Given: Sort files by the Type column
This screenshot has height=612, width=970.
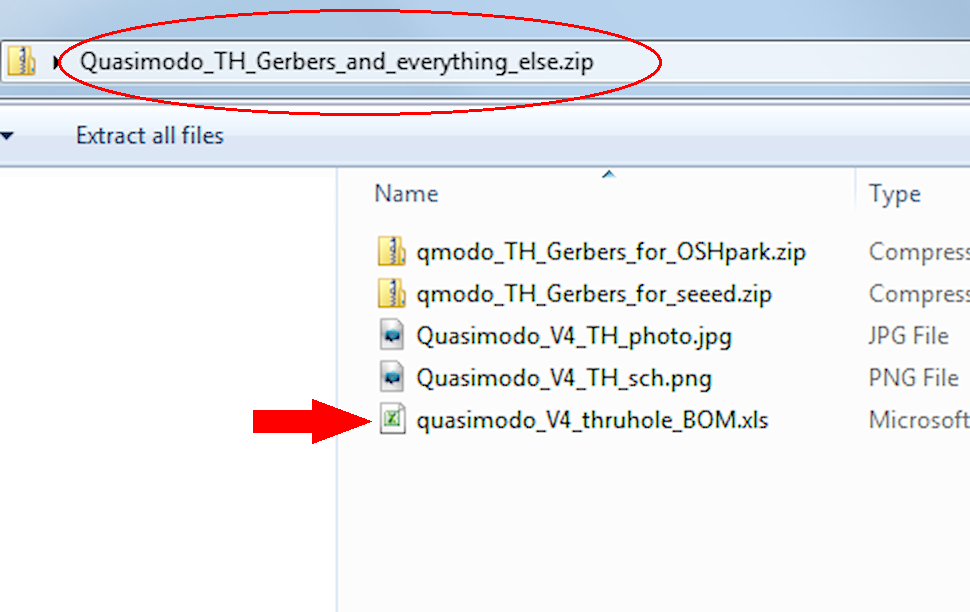Looking at the screenshot, I should tap(894, 194).
